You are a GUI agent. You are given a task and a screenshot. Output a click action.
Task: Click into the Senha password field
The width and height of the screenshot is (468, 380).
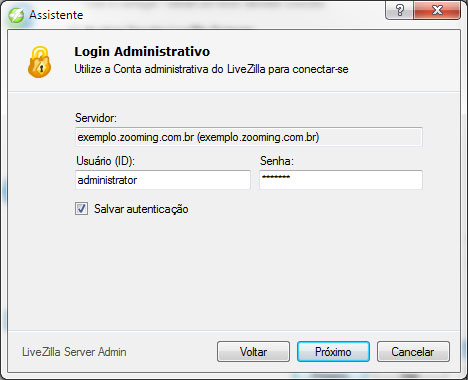341,180
